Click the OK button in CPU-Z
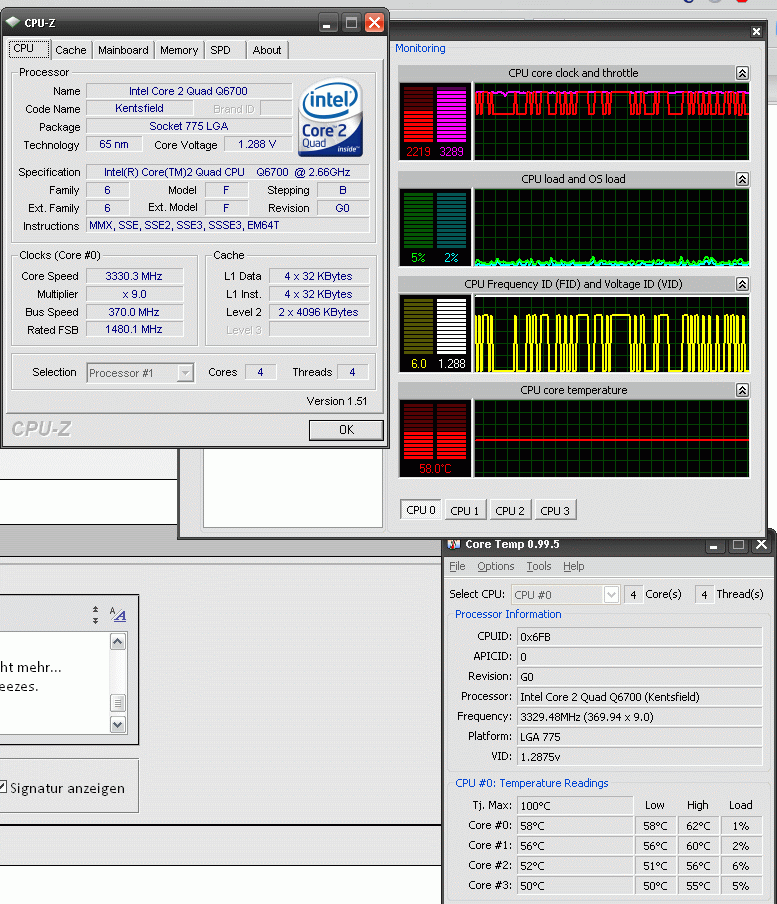 point(346,430)
